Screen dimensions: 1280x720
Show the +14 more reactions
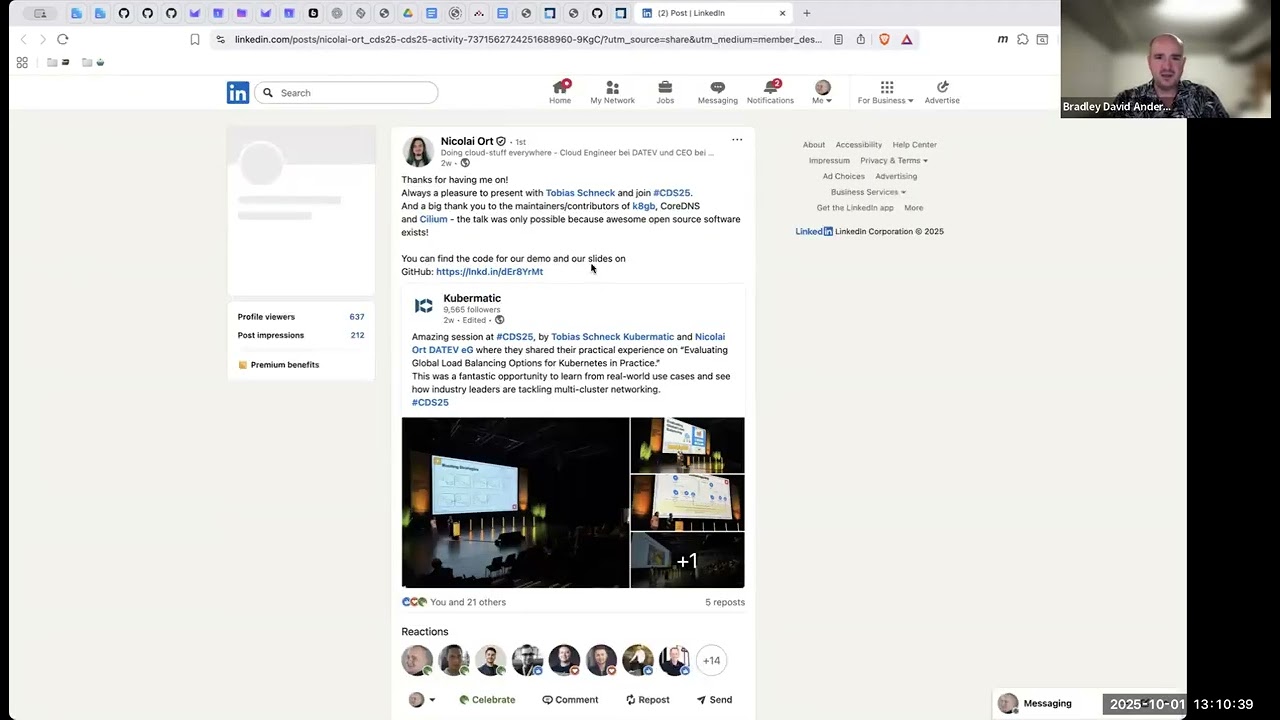coord(711,660)
